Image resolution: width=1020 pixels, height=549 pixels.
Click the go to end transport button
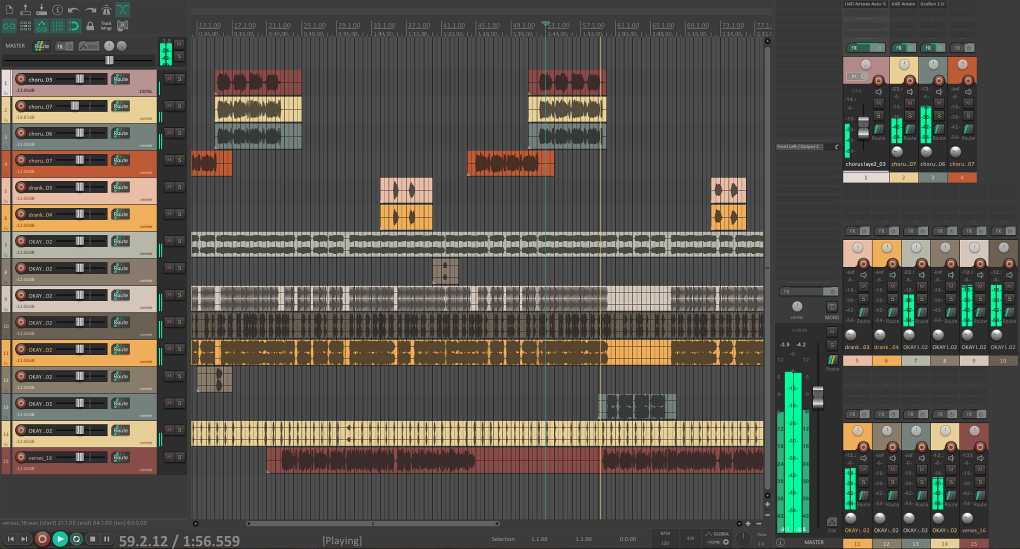point(25,539)
